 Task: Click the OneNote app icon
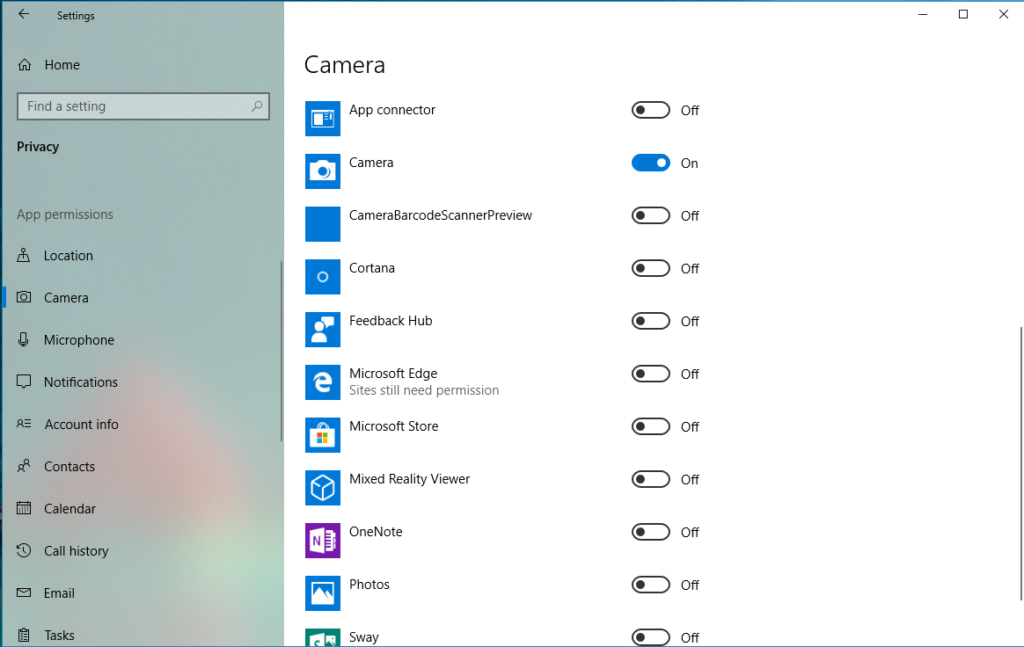pos(322,540)
